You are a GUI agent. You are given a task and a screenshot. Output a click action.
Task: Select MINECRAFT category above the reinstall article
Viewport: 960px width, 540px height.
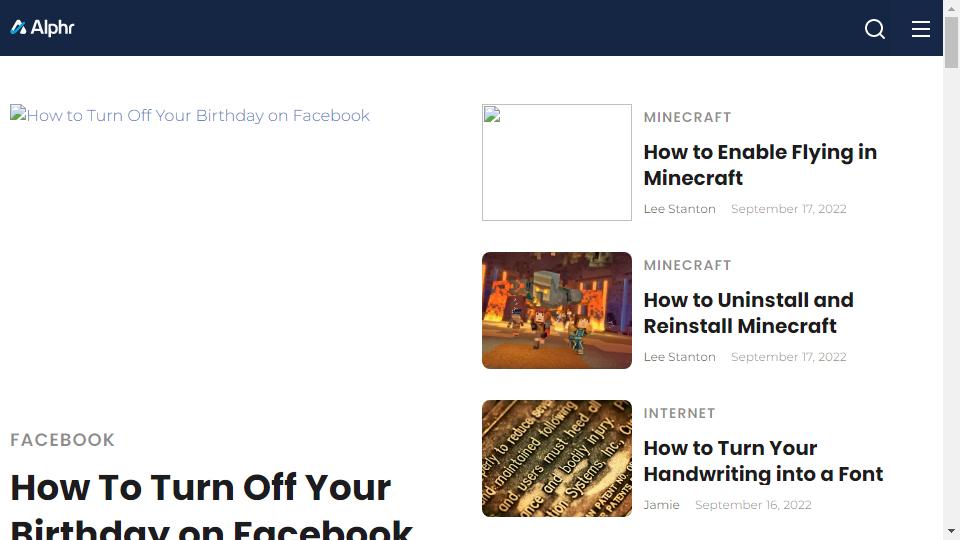pos(687,265)
